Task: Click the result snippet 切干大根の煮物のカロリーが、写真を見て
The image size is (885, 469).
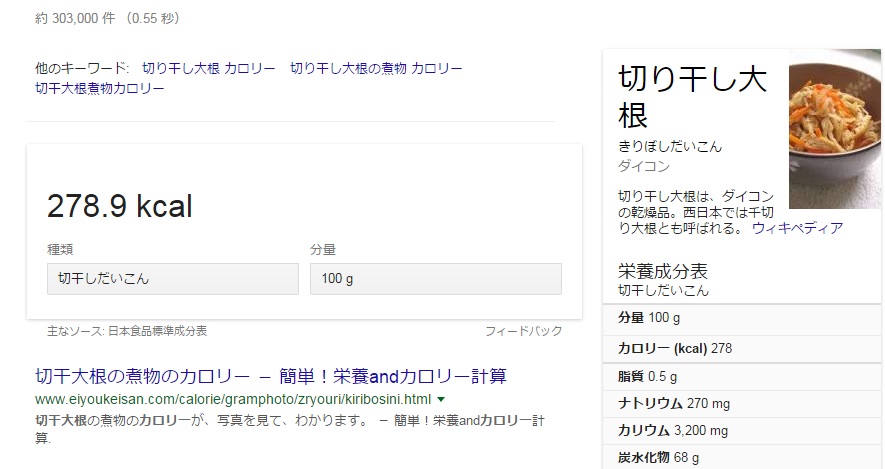Action: coord(290,429)
